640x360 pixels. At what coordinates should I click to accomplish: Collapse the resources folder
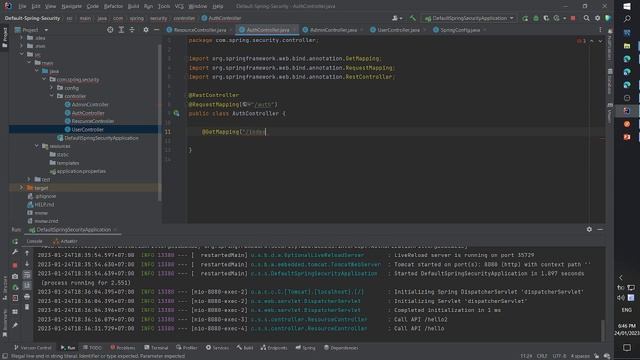pos(37,146)
